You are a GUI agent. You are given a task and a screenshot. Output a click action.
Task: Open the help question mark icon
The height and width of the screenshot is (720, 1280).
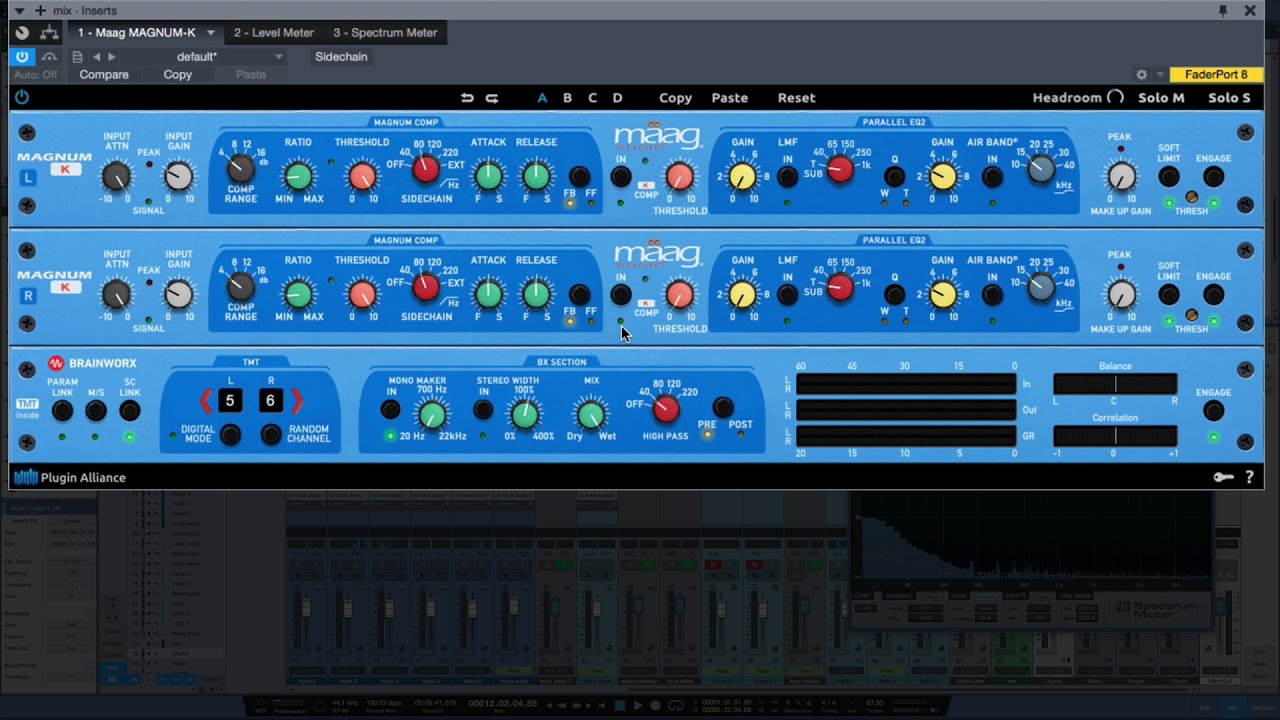pos(1249,478)
